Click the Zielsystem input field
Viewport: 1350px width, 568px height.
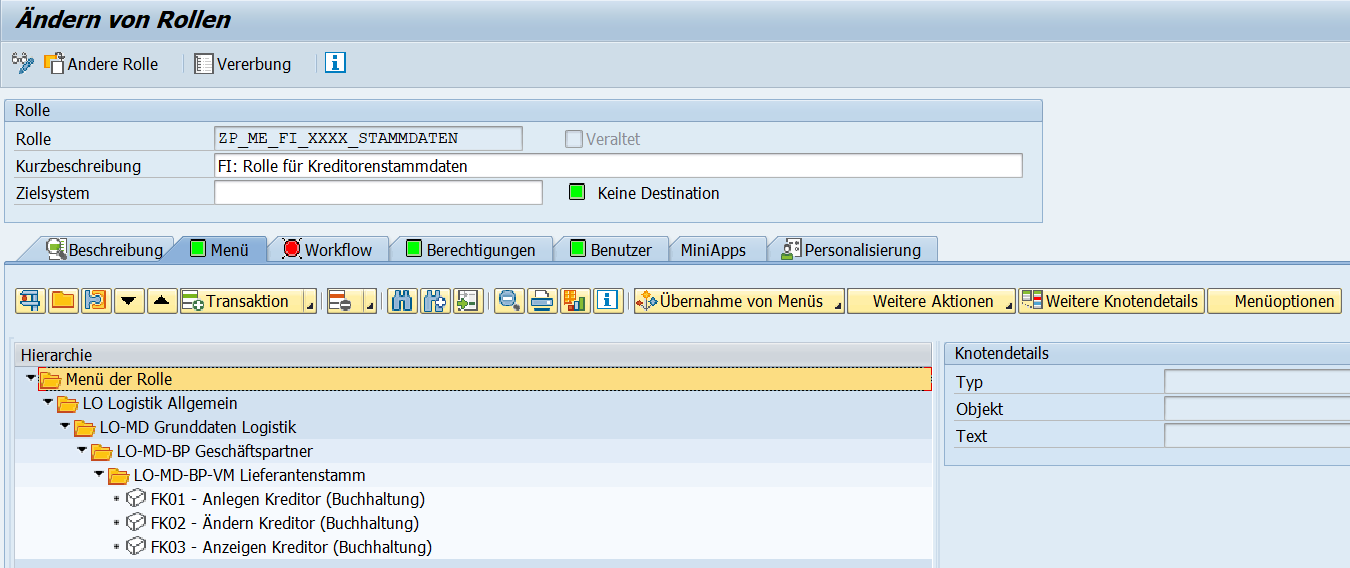coord(378,193)
